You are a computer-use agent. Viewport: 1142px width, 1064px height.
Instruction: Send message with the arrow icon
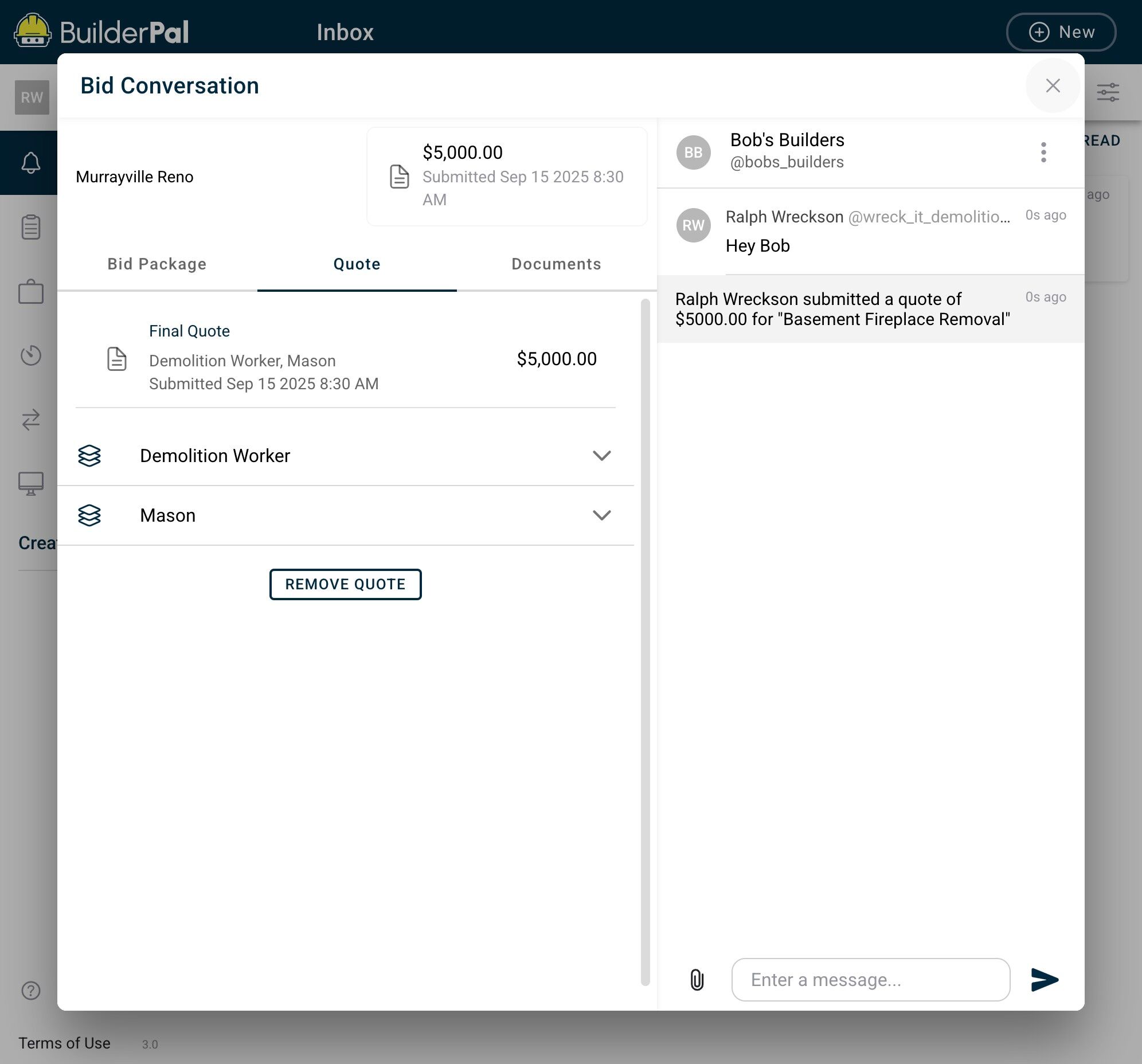tap(1044, 980)
